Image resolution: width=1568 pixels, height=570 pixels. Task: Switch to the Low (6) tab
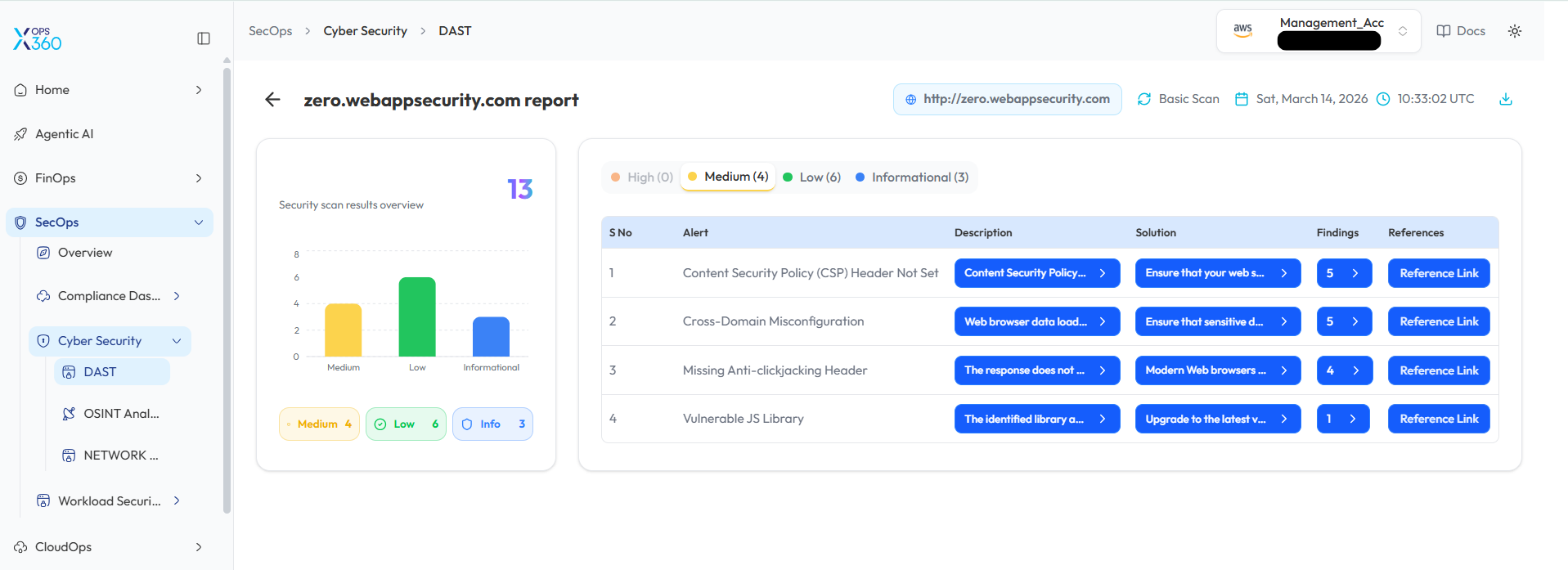pos(811,177)
